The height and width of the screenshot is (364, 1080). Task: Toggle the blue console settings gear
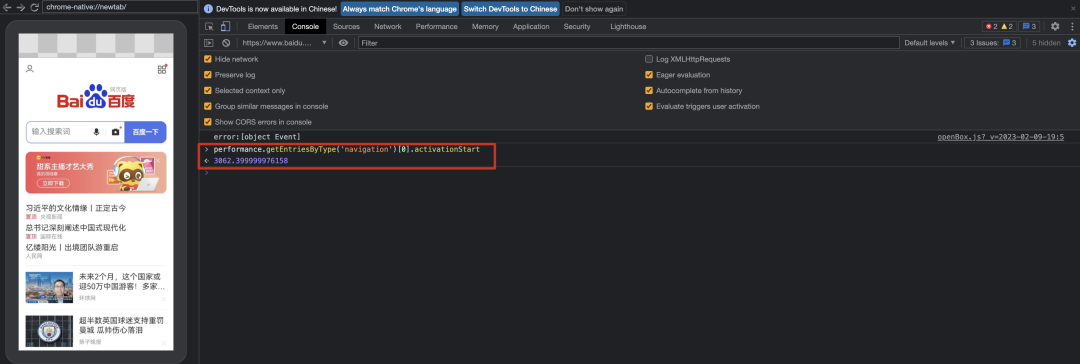click(1072, 43)
